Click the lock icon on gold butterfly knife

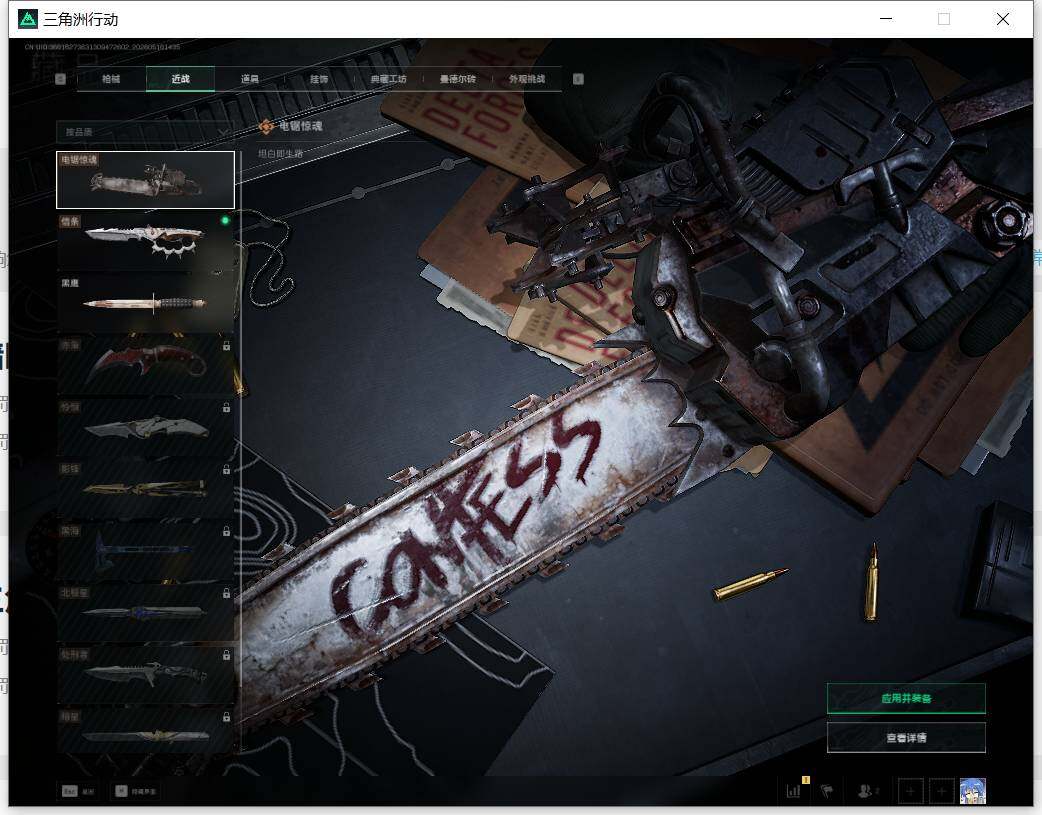pyautogui.click(x=227, y=469)
